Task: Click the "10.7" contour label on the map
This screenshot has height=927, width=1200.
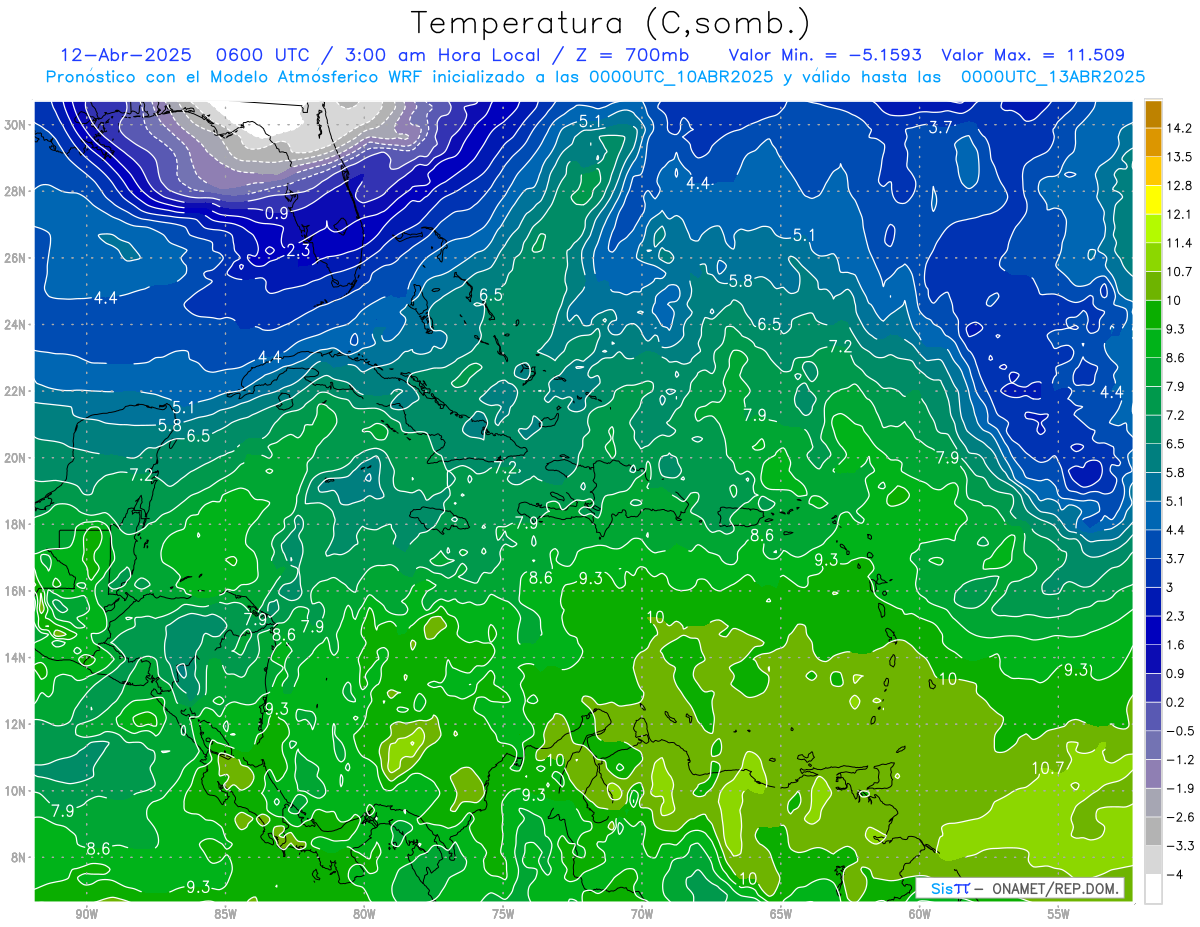Action: (1047, 768)
